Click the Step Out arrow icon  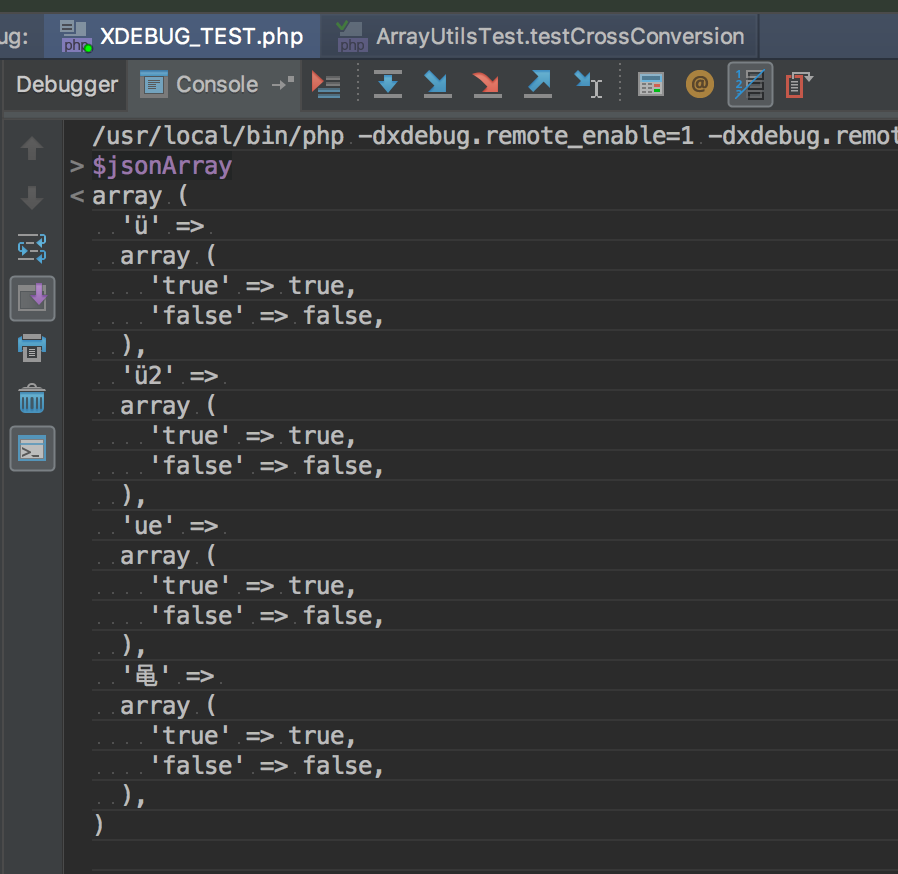tap(538, 85)
